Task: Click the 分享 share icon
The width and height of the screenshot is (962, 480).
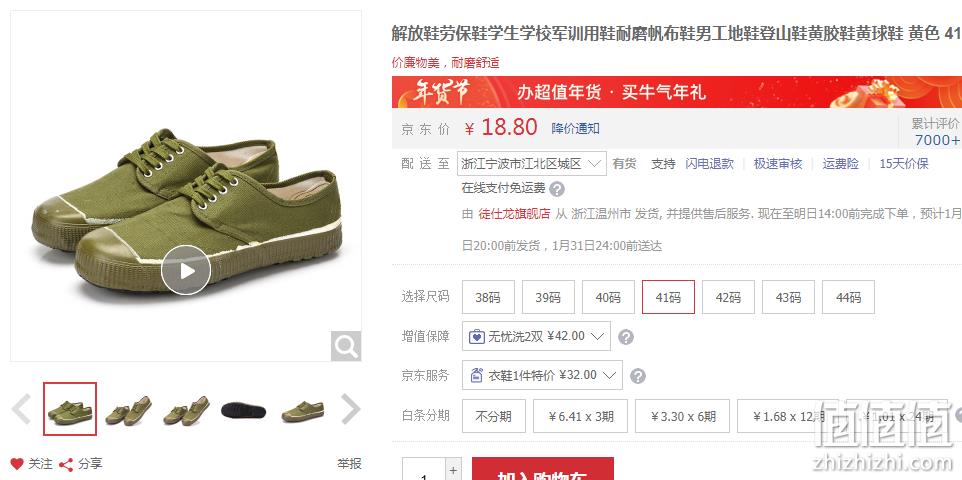Action: click(x=66, y=465)
